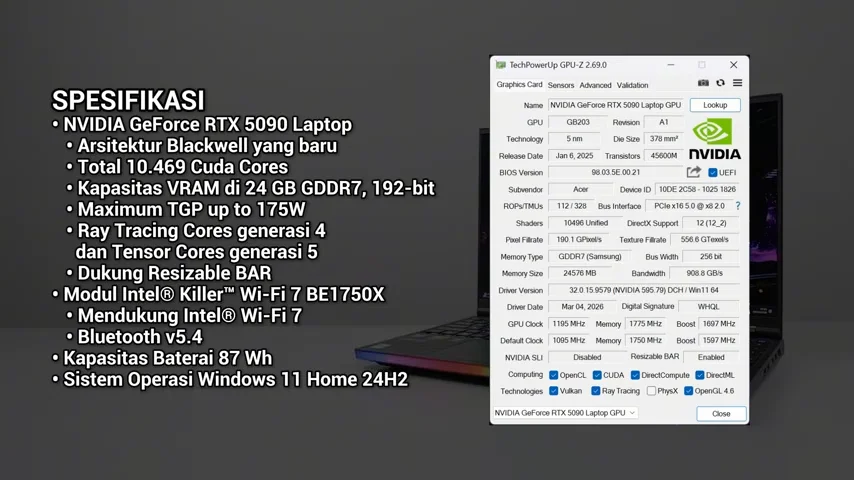Click the Bus Interface value PCIe x16 5.0
Viewport: 854px width, 480px height.
(689, 206)
